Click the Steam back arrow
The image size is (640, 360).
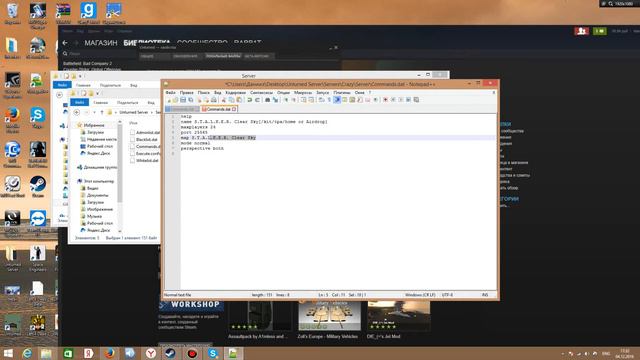(65, 43)
